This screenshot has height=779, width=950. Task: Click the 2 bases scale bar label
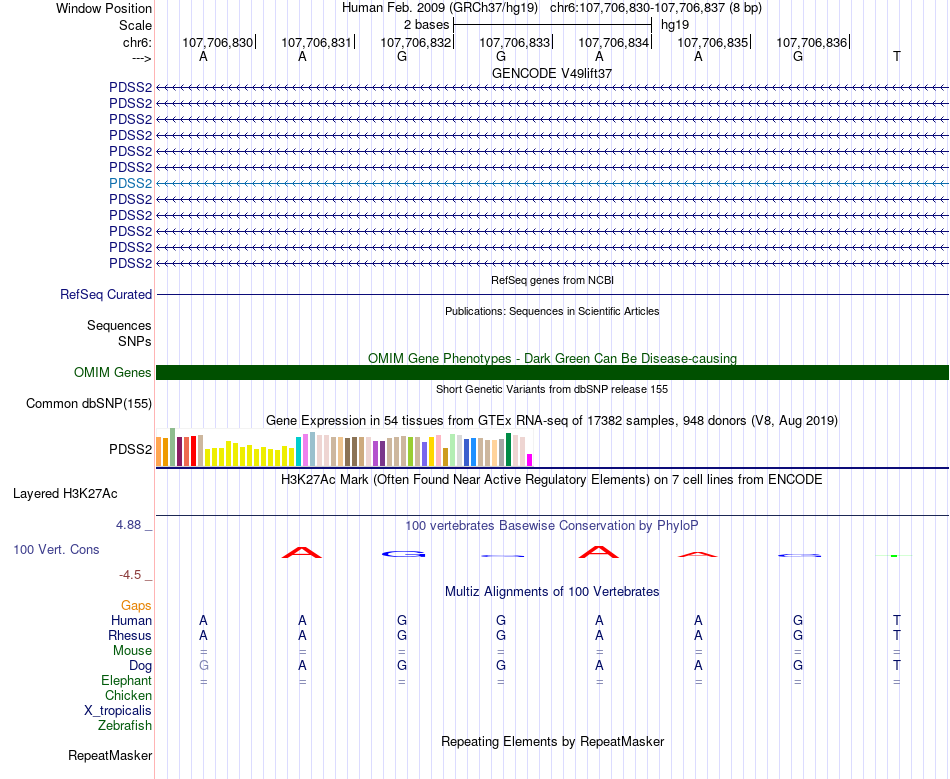tap(427, 25)
